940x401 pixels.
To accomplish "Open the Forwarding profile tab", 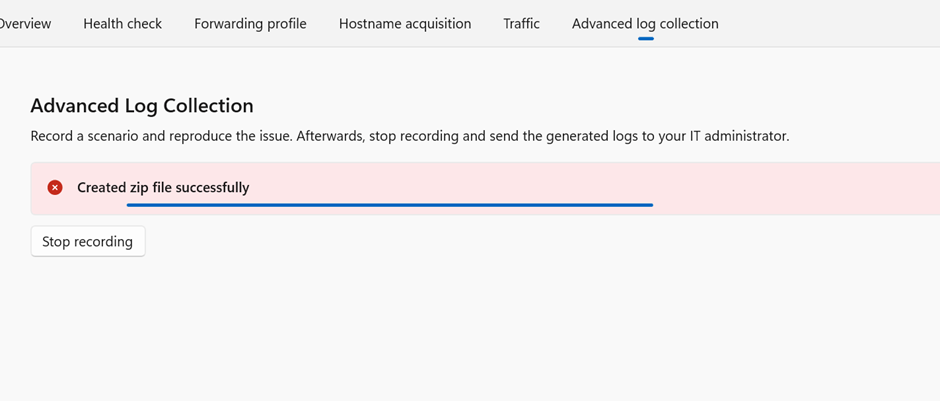I will pos(250,23).
